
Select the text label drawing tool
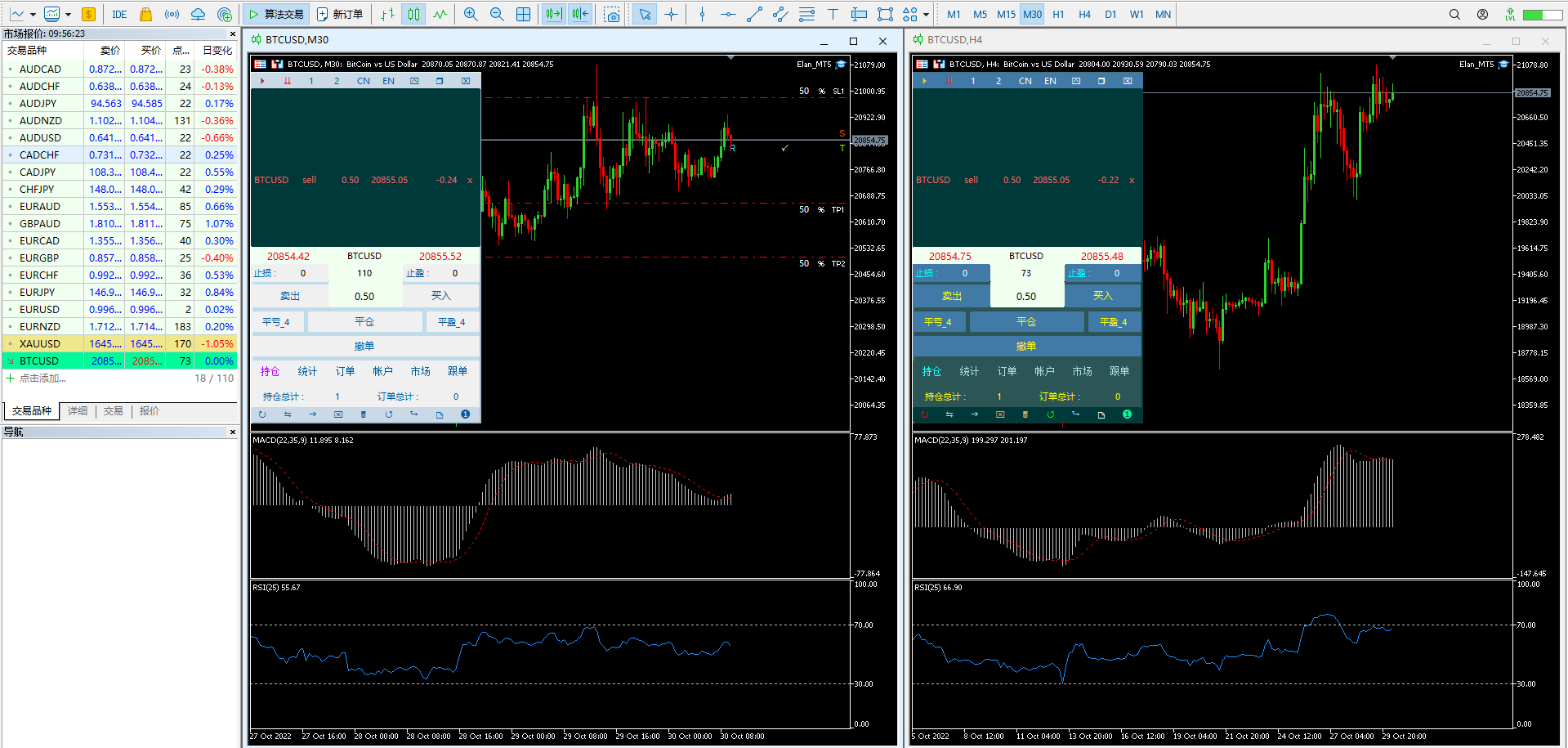point(833,14)
